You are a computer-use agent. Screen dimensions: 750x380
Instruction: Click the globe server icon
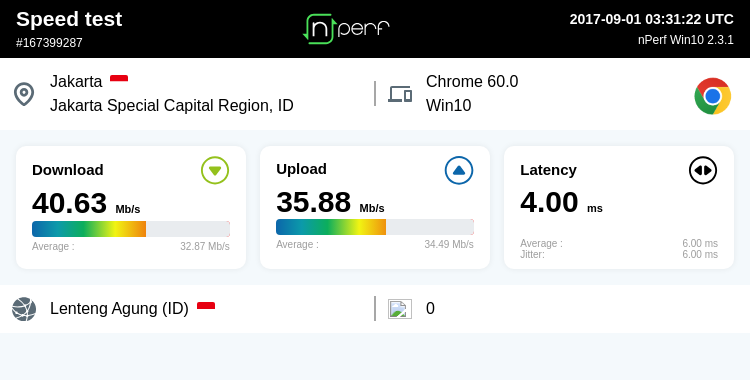pyautogui.click(x=24, y=309)
